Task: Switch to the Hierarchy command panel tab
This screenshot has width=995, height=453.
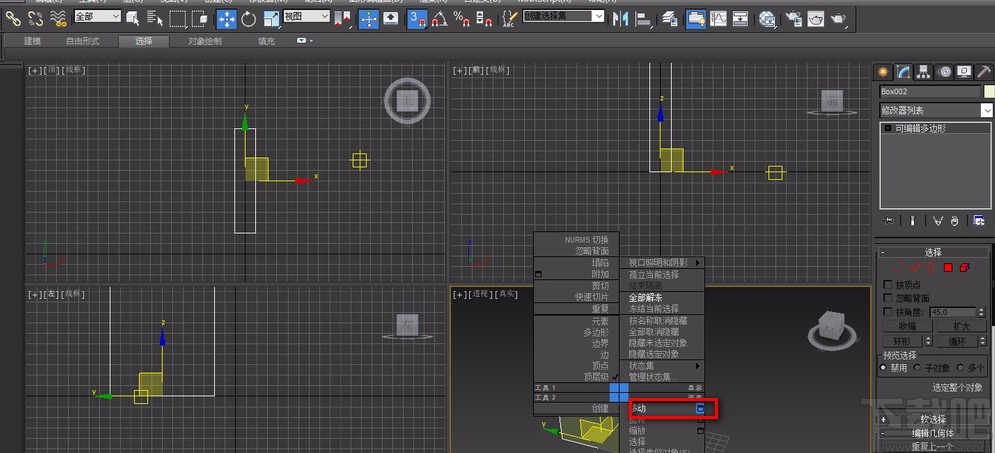Action: [923, 72]
